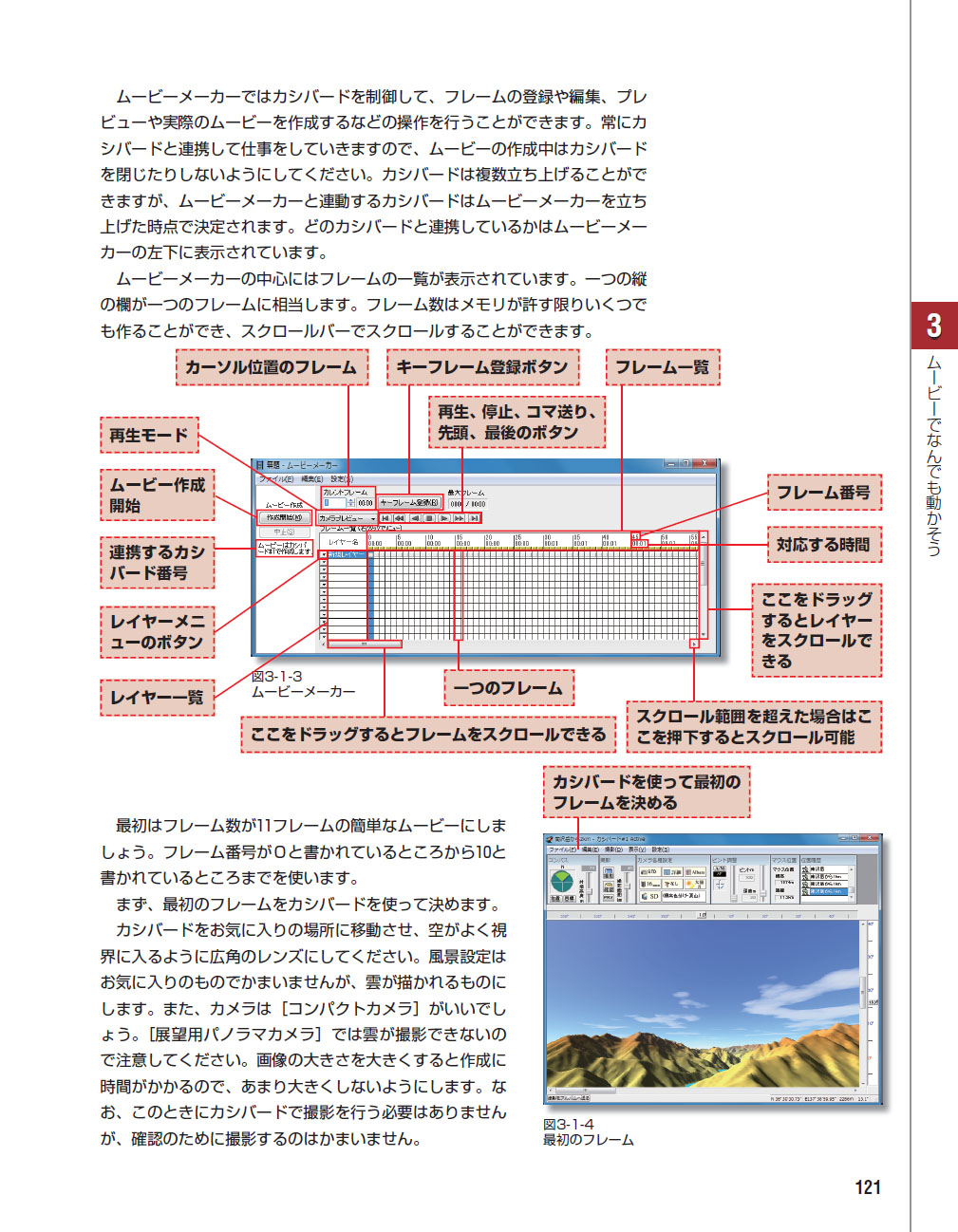Click the キーフレーム登録 button
This screenshot has width=958, height=1232.
(410, 503)
